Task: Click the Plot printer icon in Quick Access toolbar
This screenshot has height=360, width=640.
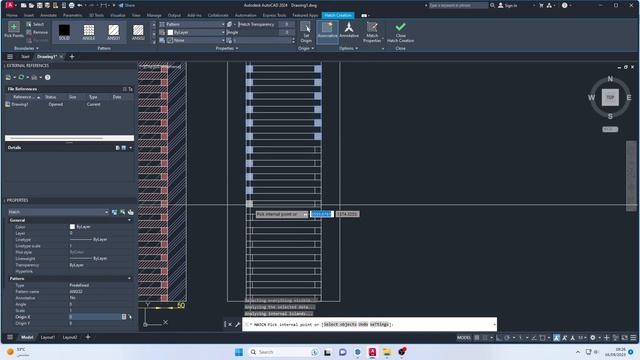Action: coord(71,5)
